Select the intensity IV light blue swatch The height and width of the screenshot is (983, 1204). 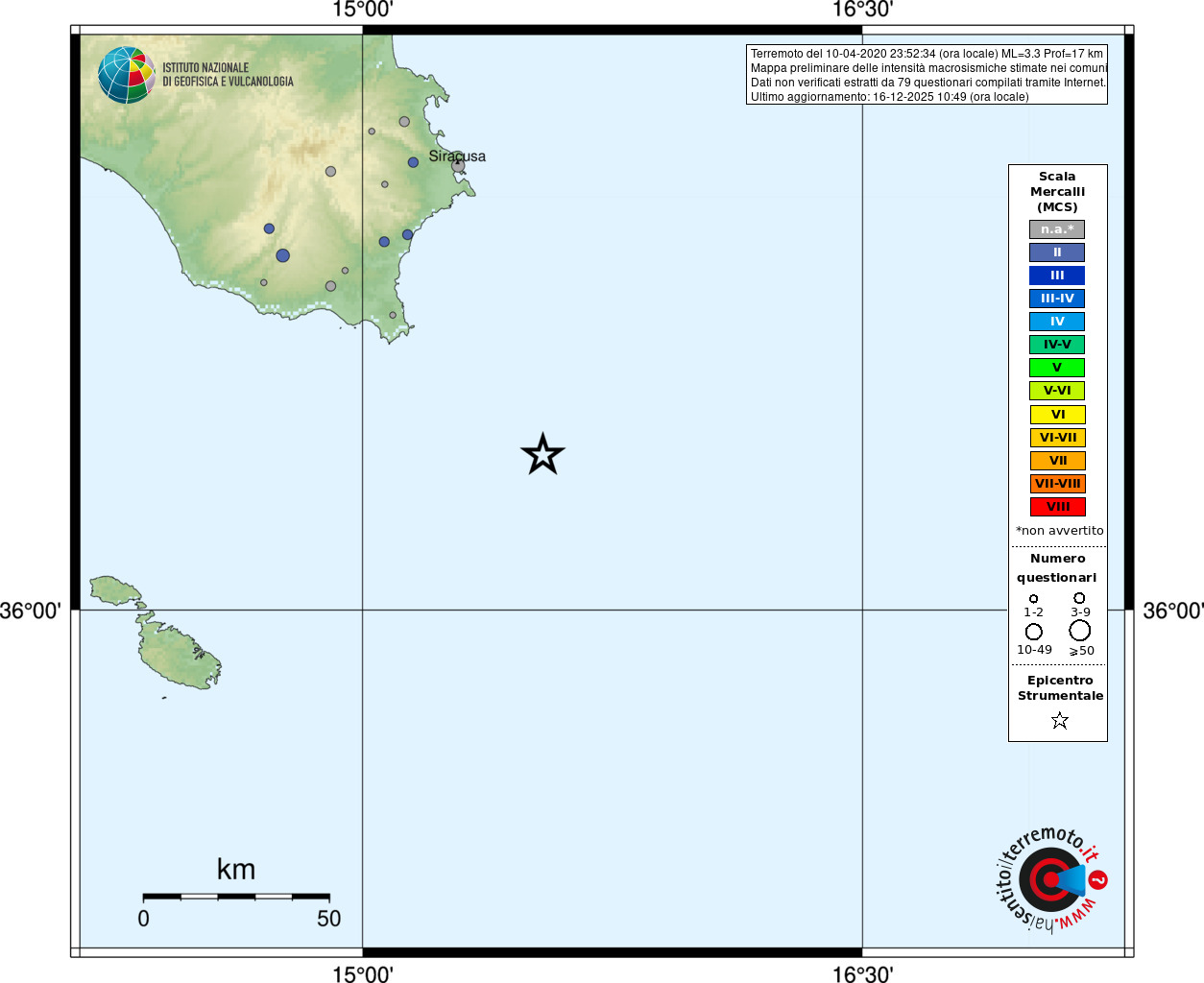1057,322
